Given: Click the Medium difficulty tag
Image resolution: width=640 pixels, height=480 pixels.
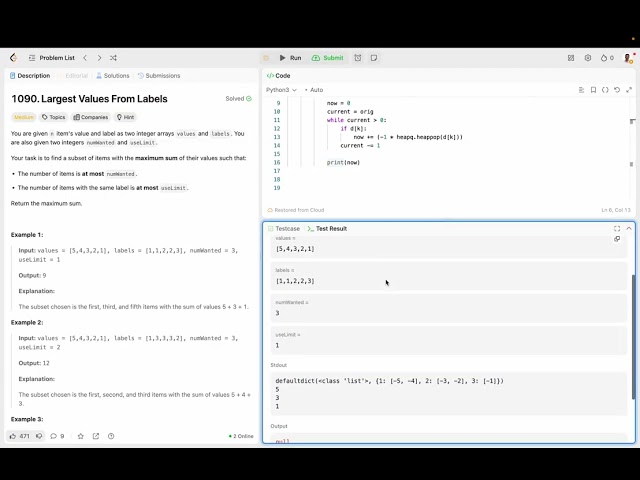Looking at the screenshot, I should click(24, 117).
